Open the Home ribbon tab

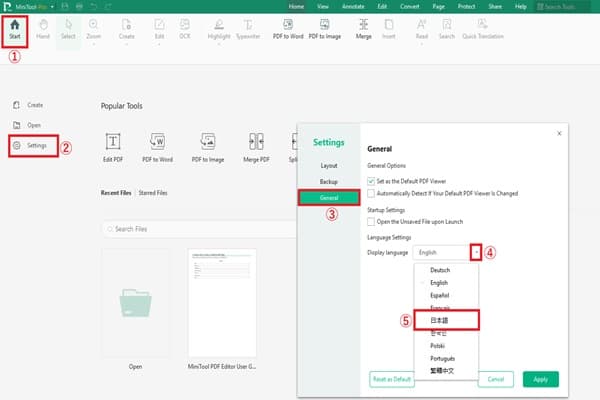296,7
